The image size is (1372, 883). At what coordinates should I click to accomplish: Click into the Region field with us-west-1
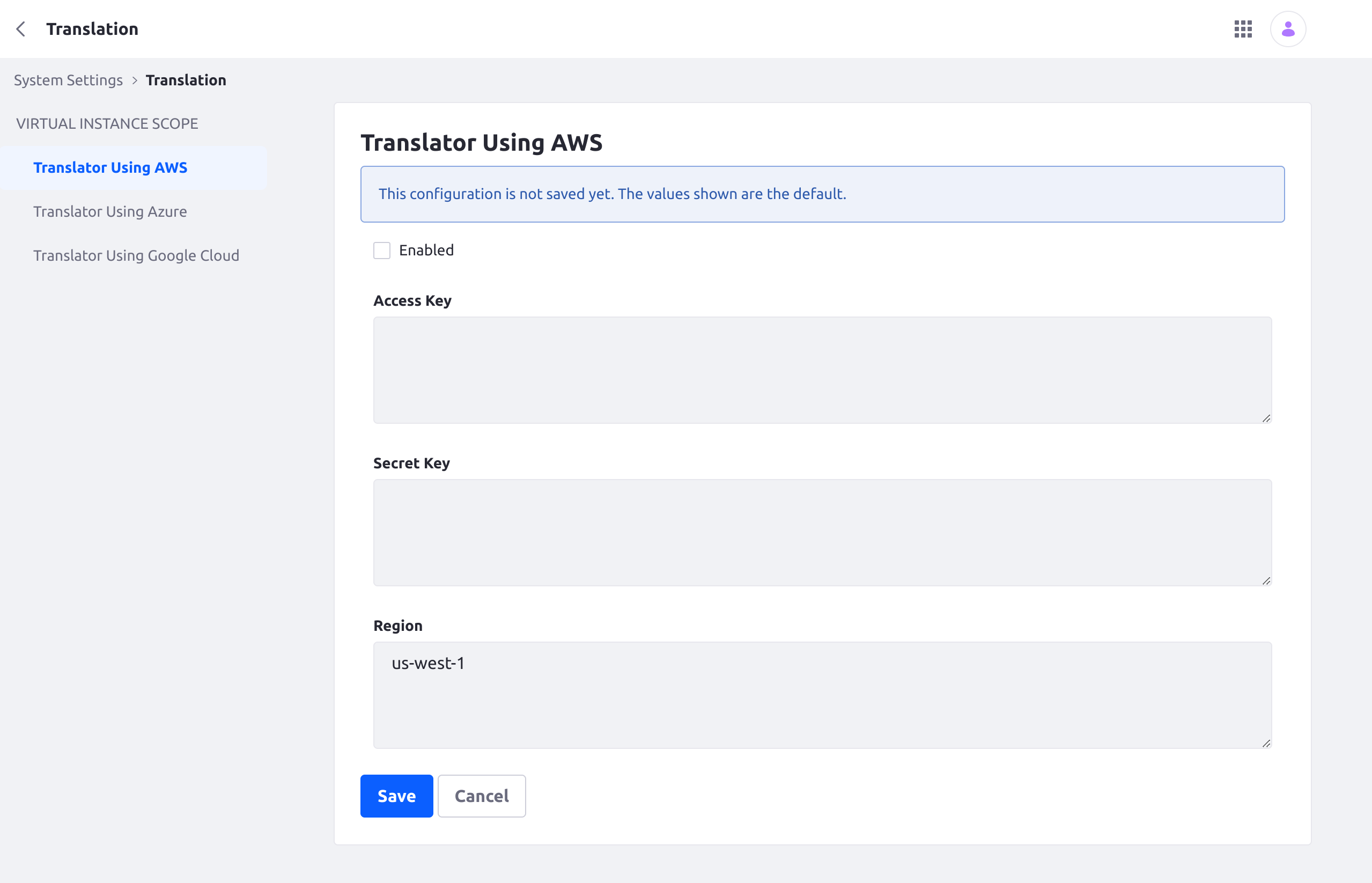pos(822,695)
